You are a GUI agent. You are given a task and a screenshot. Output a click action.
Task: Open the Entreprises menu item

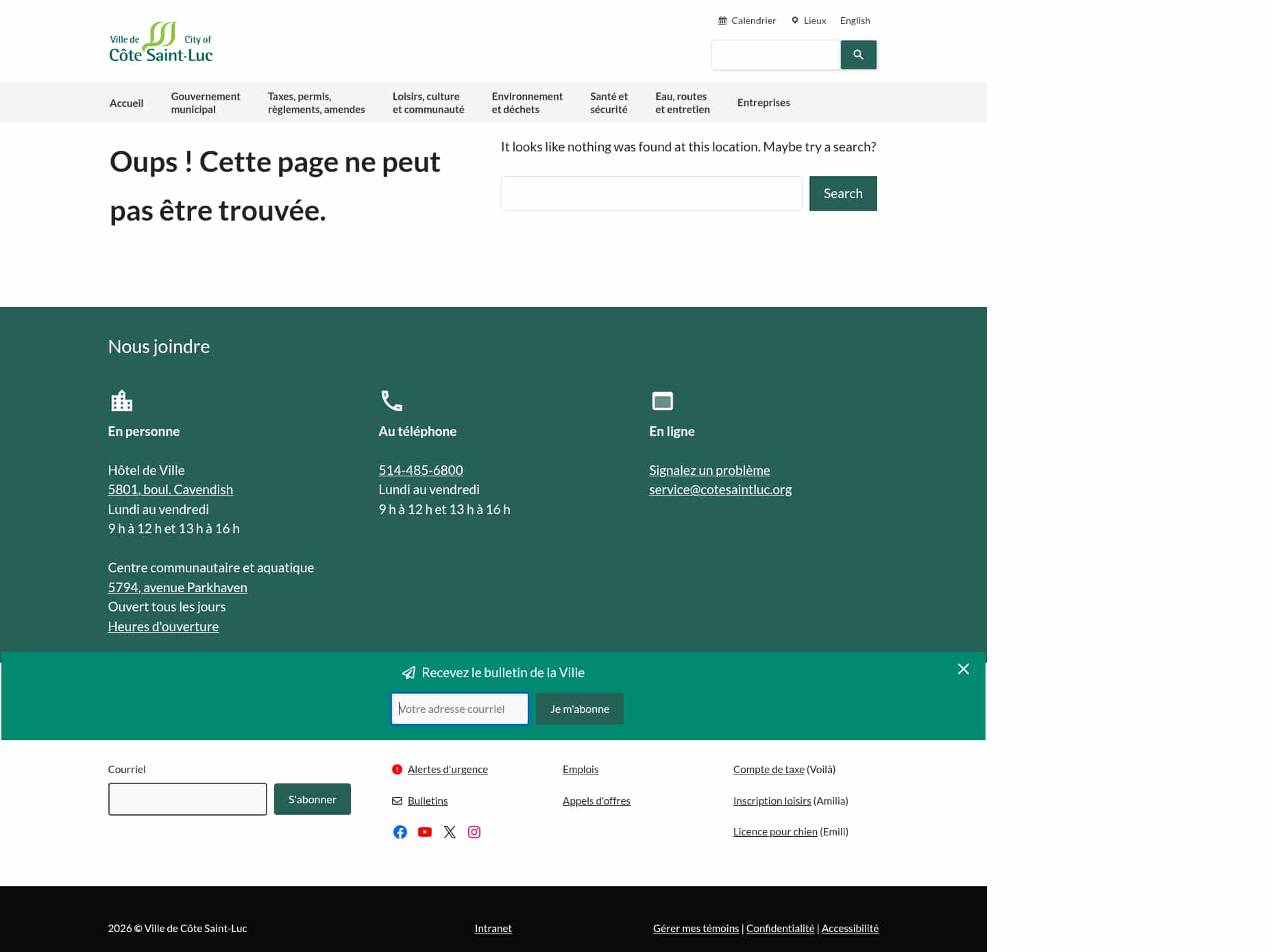(763, 102)
